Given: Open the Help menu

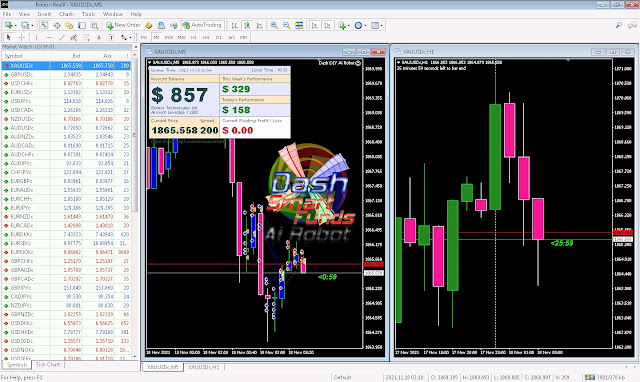Looking at the screenshot, I should tap(136, 14).
